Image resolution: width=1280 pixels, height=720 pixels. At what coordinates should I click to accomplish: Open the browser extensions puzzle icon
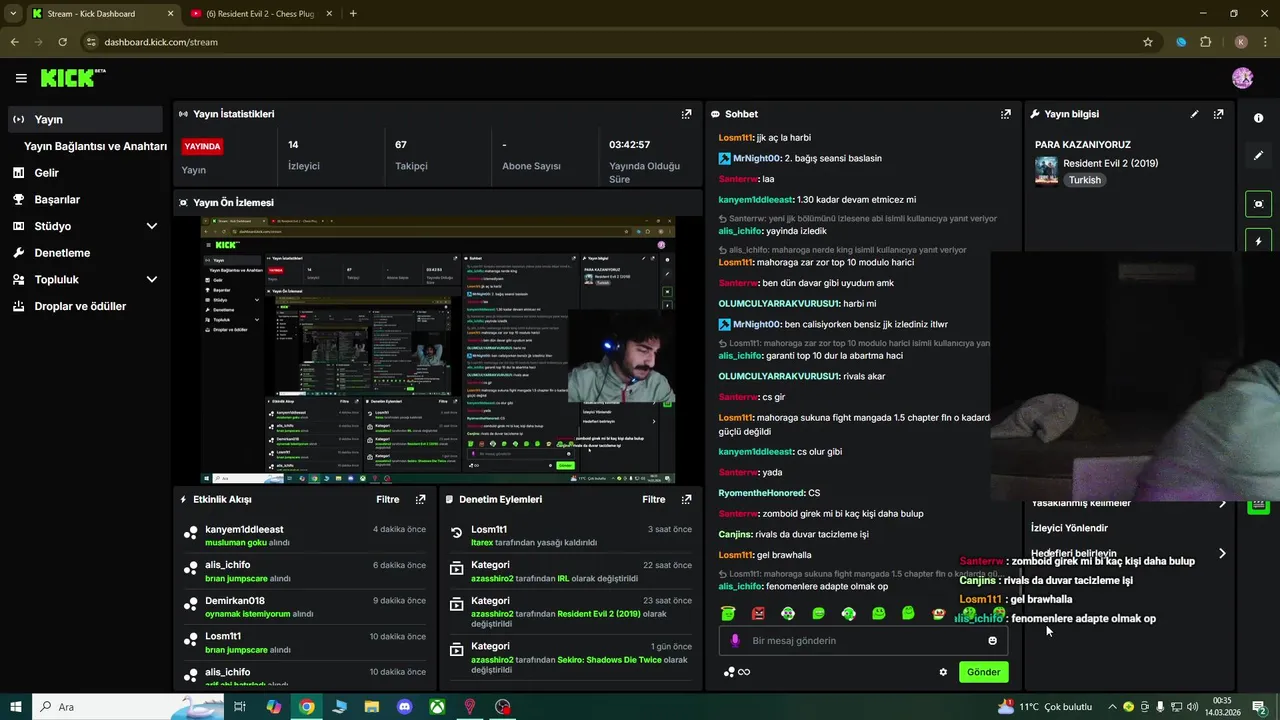coord(1205,42)
